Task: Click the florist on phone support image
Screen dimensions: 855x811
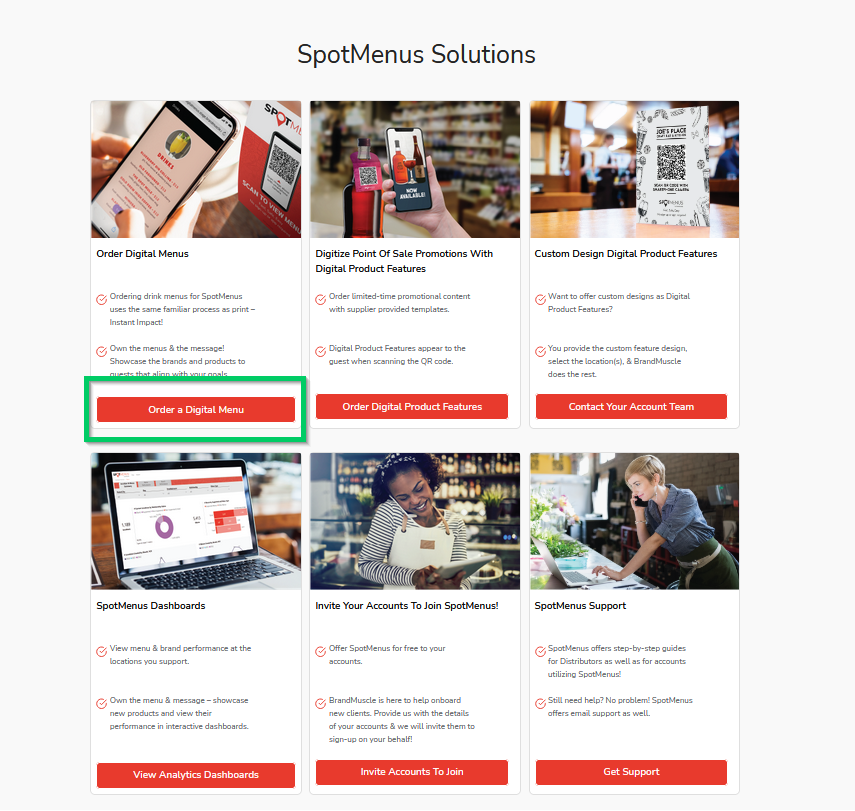Action: click(x=635, y=521)
